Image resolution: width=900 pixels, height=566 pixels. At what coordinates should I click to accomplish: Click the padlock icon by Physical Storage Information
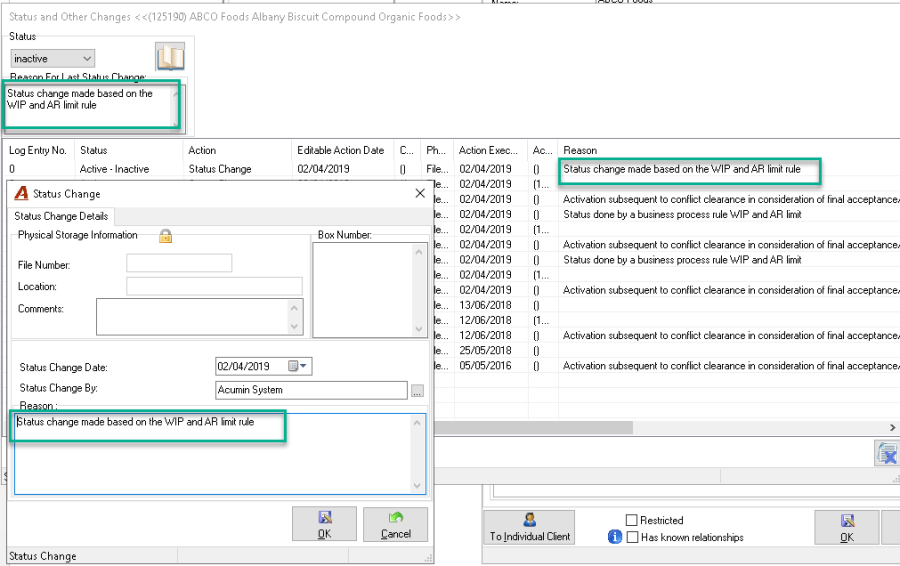click(165, 236)
